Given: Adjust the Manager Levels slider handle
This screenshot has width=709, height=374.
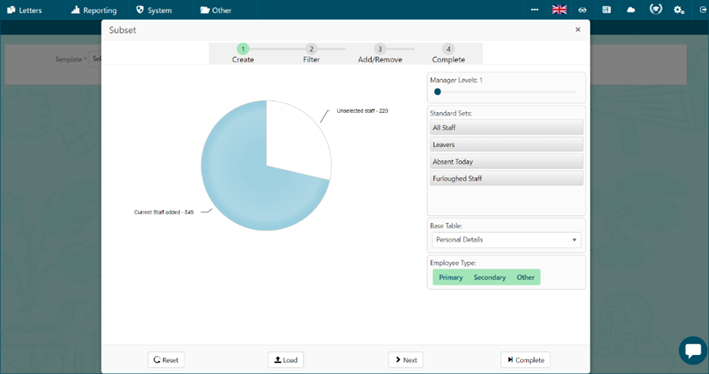Looking at the screenshot, I should (437, 92).
